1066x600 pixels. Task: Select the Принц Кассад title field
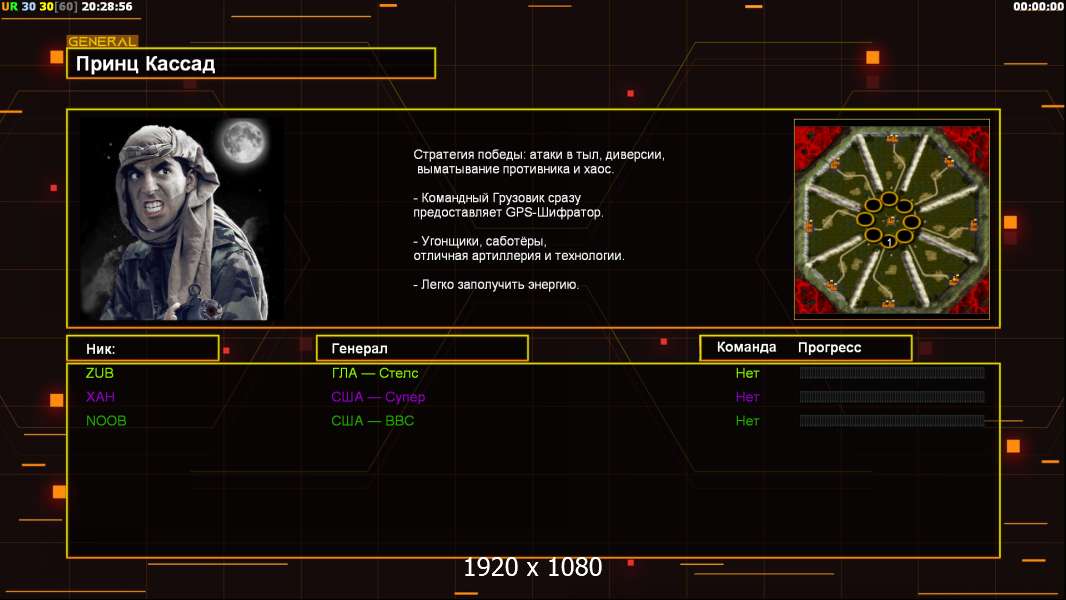click(250, 64)
